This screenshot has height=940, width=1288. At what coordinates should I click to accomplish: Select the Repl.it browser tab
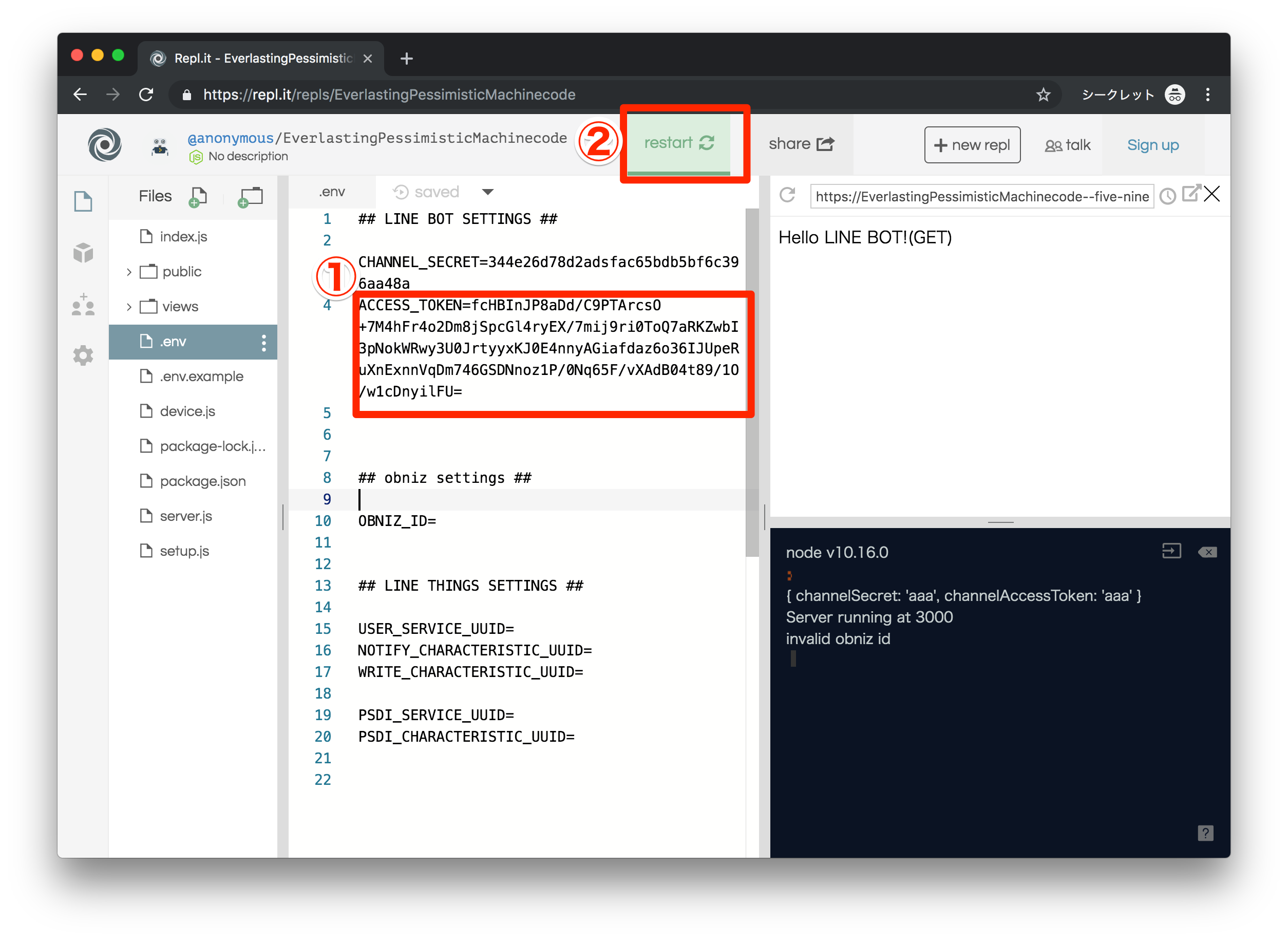tap(261, 58)
